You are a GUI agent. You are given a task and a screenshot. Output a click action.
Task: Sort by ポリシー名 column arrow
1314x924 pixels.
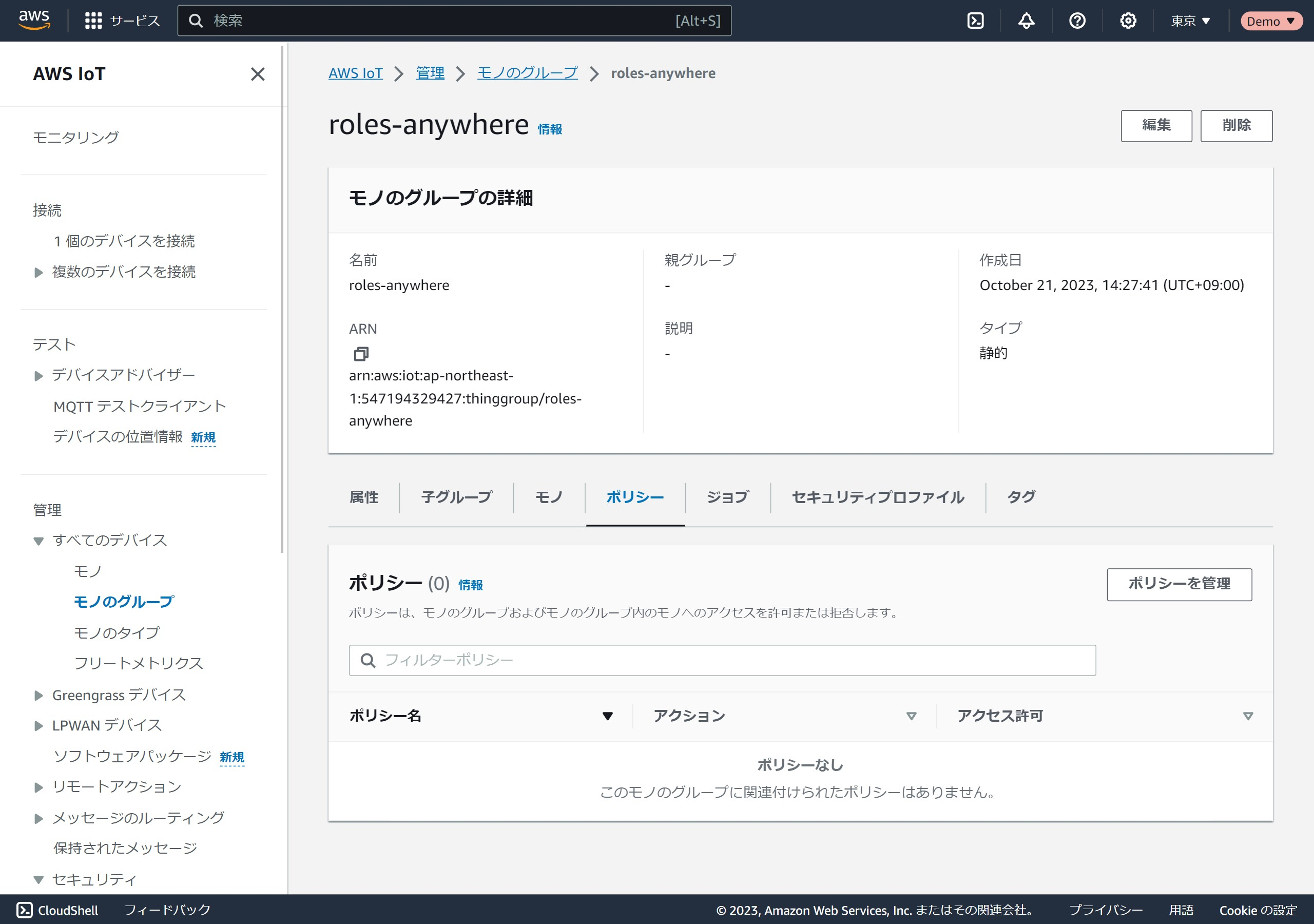tap(608, 716)
